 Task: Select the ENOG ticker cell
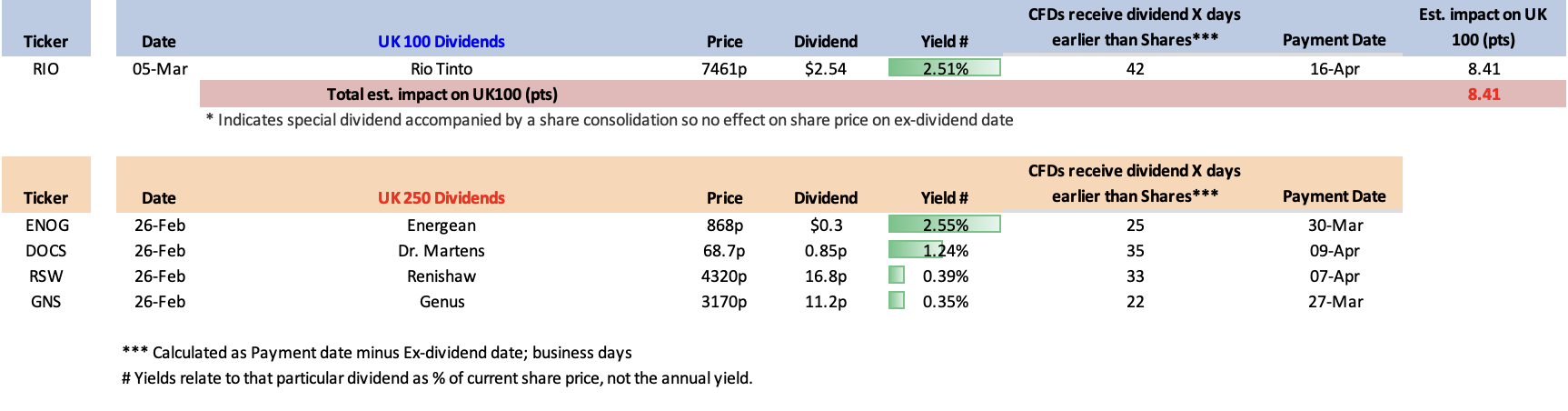click(x=46, y=226)
